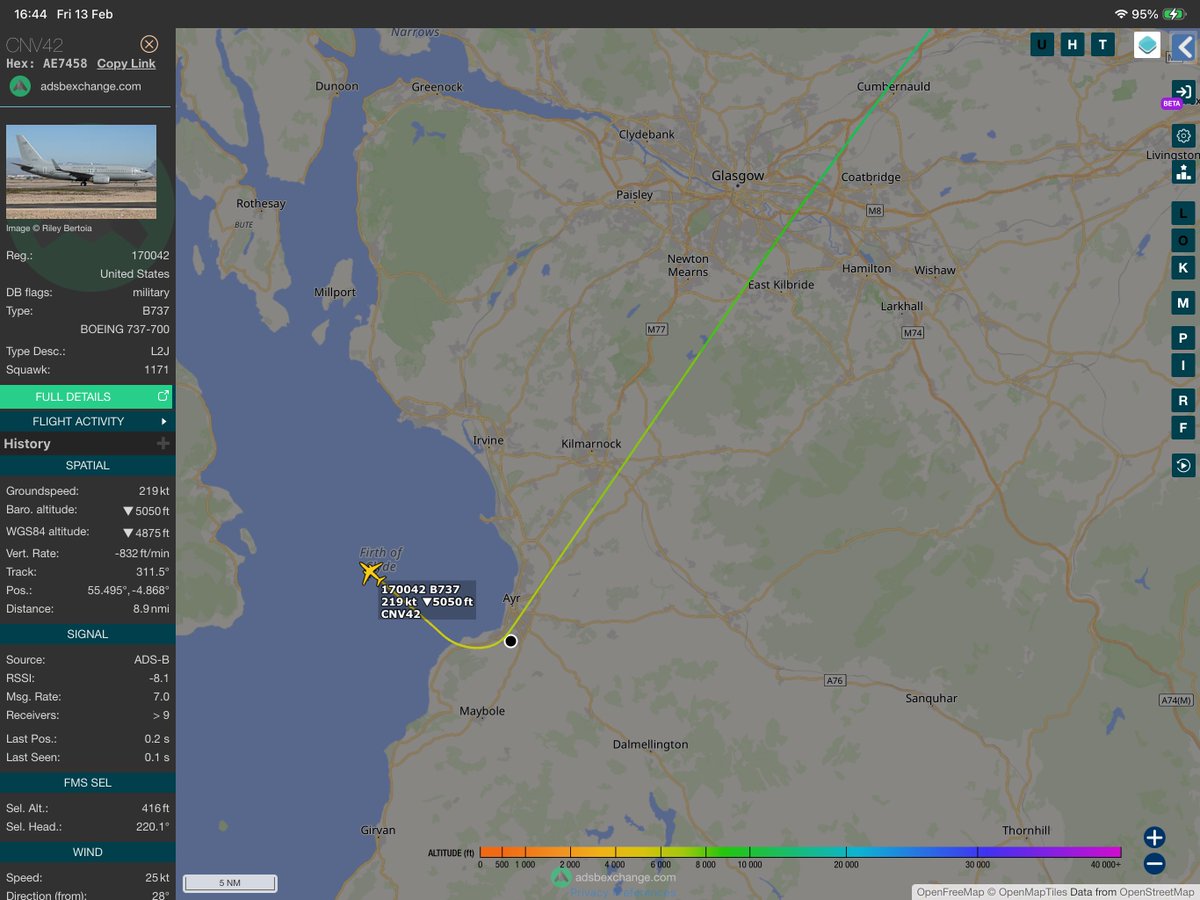Select the yellow aircraft icon on map
Viewport: 1200px width, 900px height.
(x=372, y=573)
